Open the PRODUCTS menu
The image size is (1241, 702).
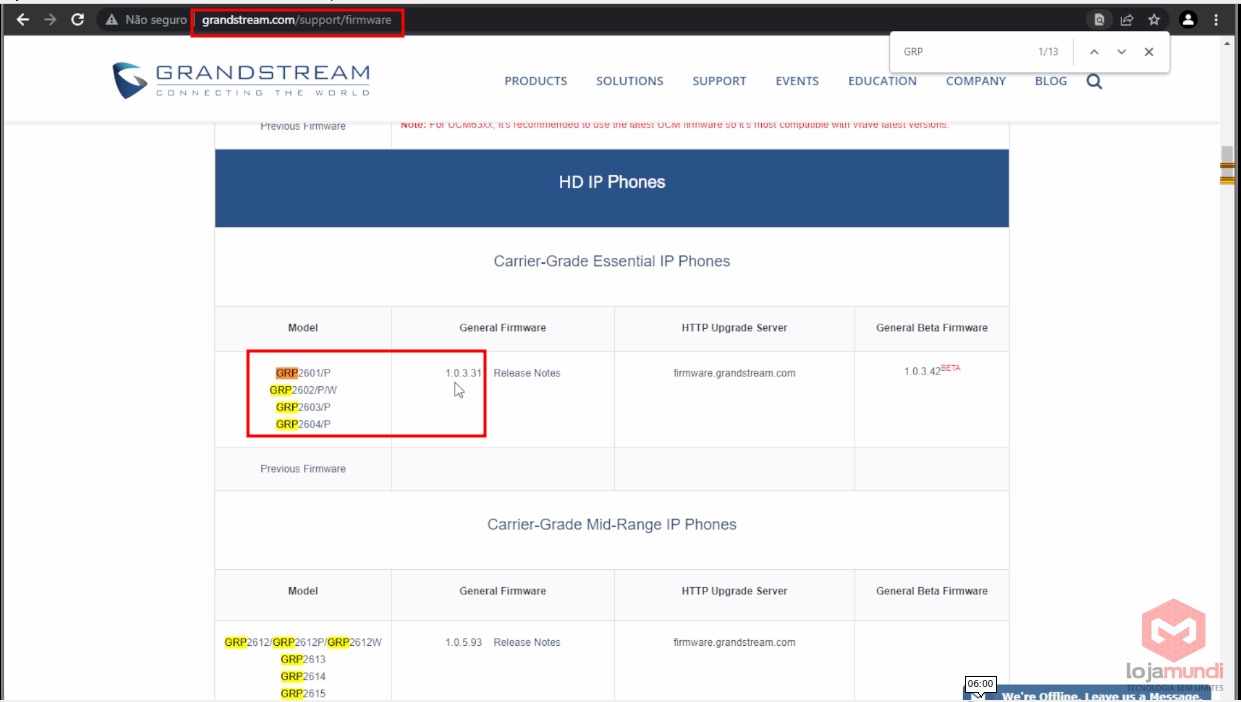(x=535, y=81)
